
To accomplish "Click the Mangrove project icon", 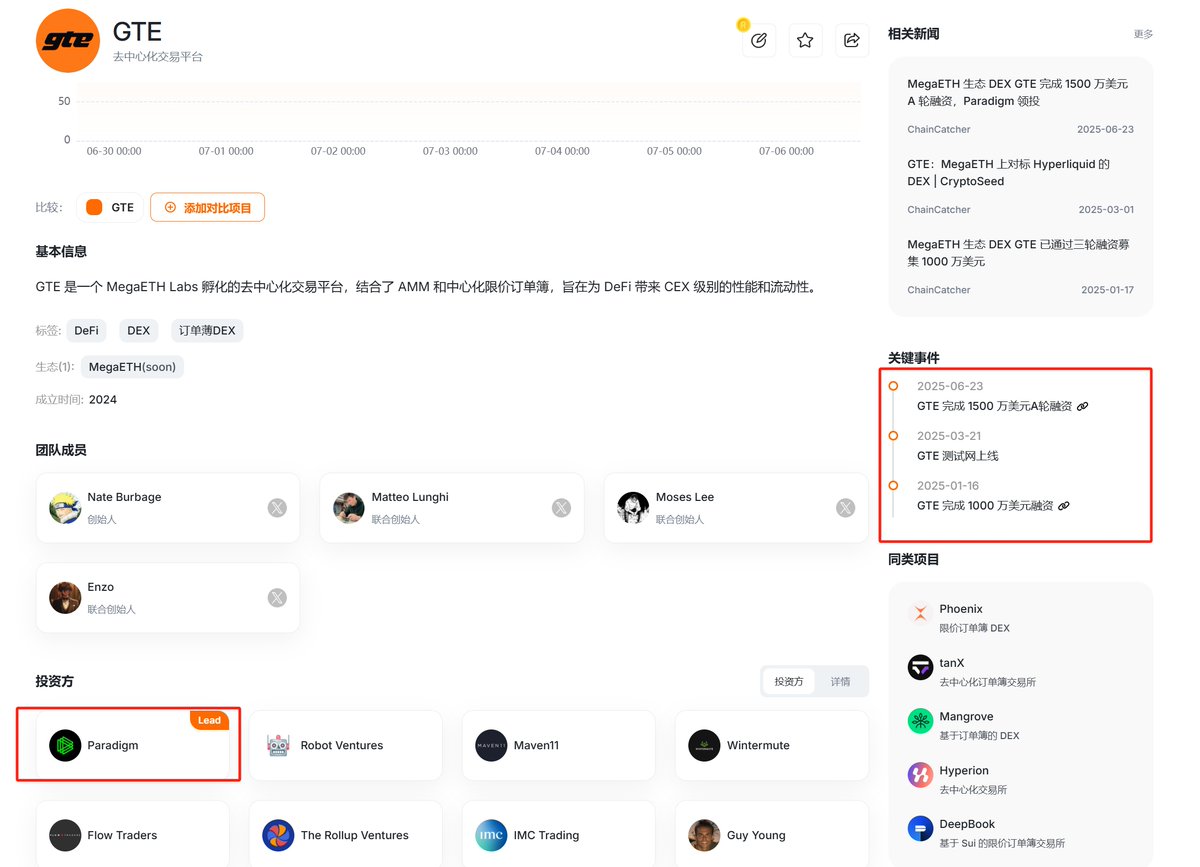I will tap(920, 722).
